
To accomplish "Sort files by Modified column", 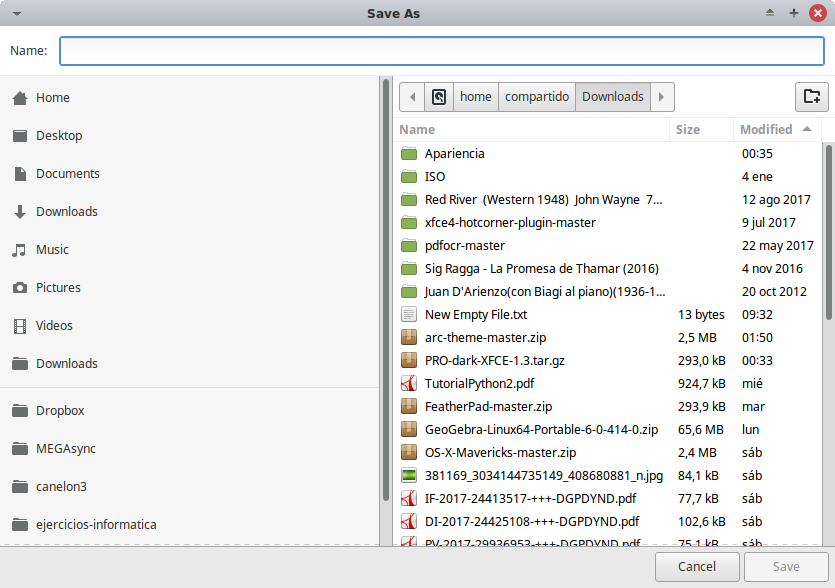I will [766, 130].
